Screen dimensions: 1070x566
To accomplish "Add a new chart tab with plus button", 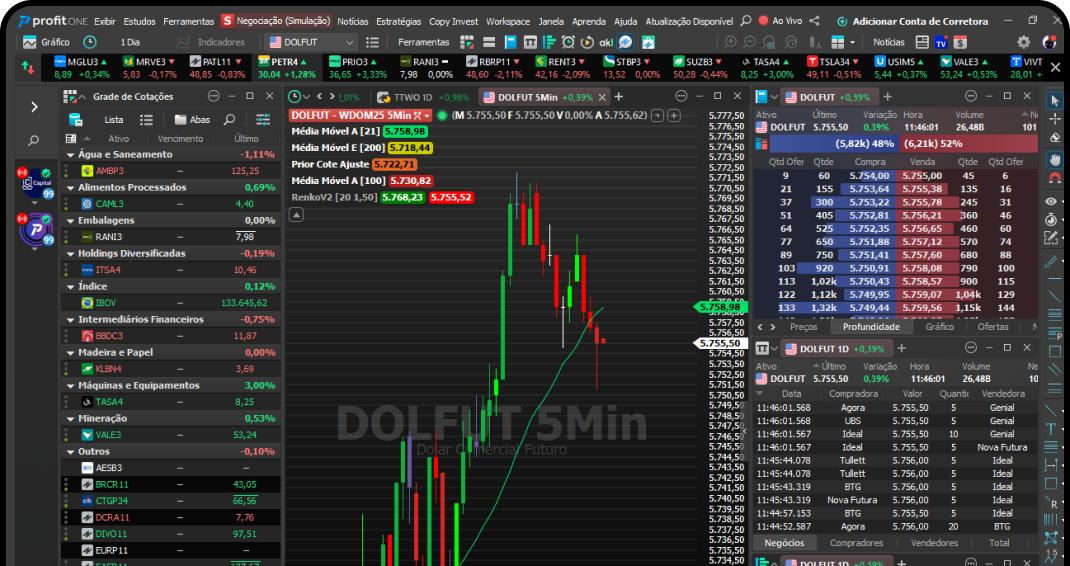I will (x=619, y=97).
